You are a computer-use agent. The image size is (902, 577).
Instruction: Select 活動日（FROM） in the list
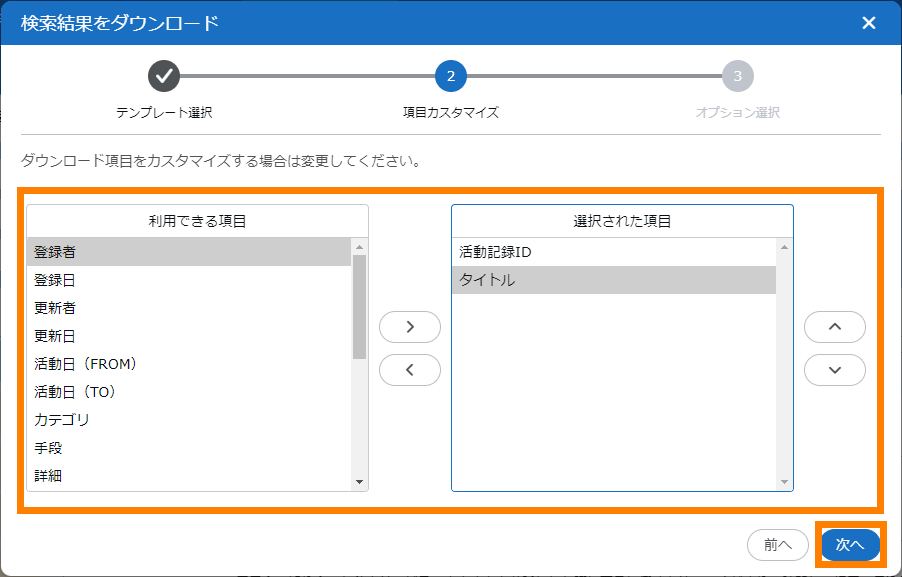click(x=190, y=364)
